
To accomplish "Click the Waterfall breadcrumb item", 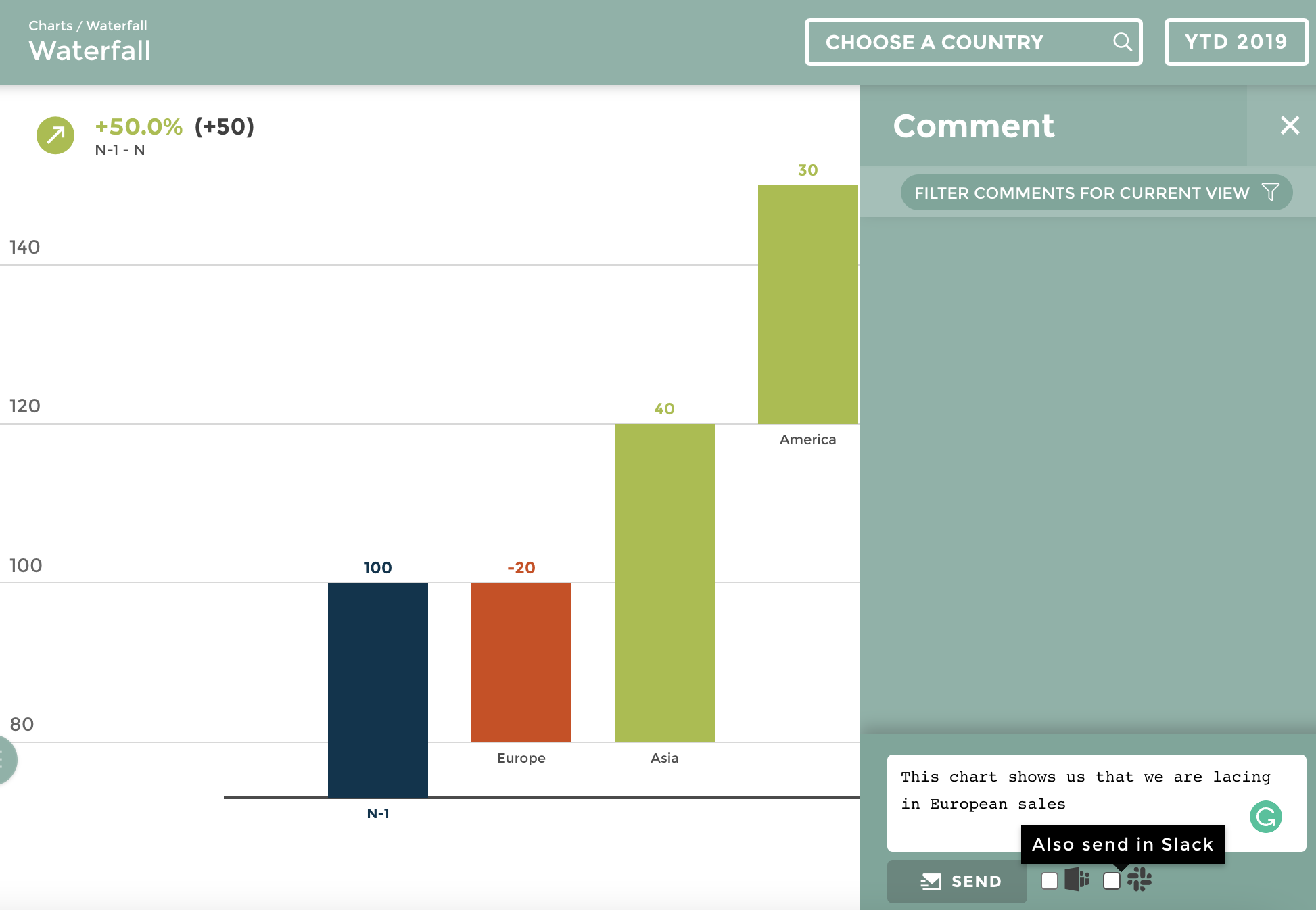I will pyautogui.click(x=116, y=26).
